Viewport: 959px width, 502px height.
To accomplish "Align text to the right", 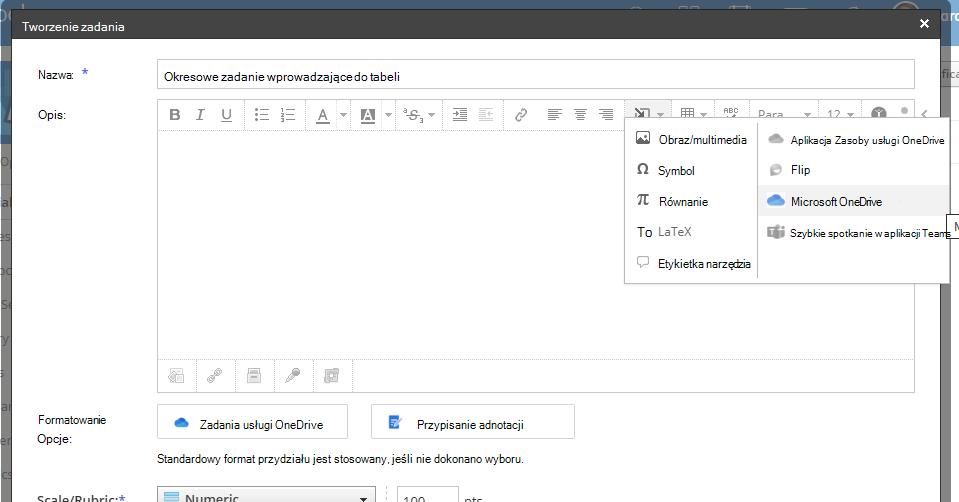I will click(605, 114).
